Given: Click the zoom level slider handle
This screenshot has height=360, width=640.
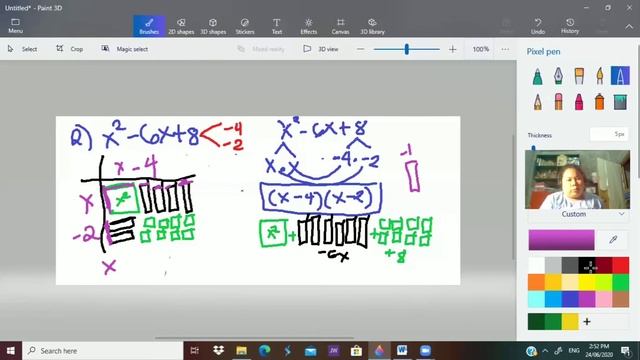Looking at the screenshot, I should point(407,49).
